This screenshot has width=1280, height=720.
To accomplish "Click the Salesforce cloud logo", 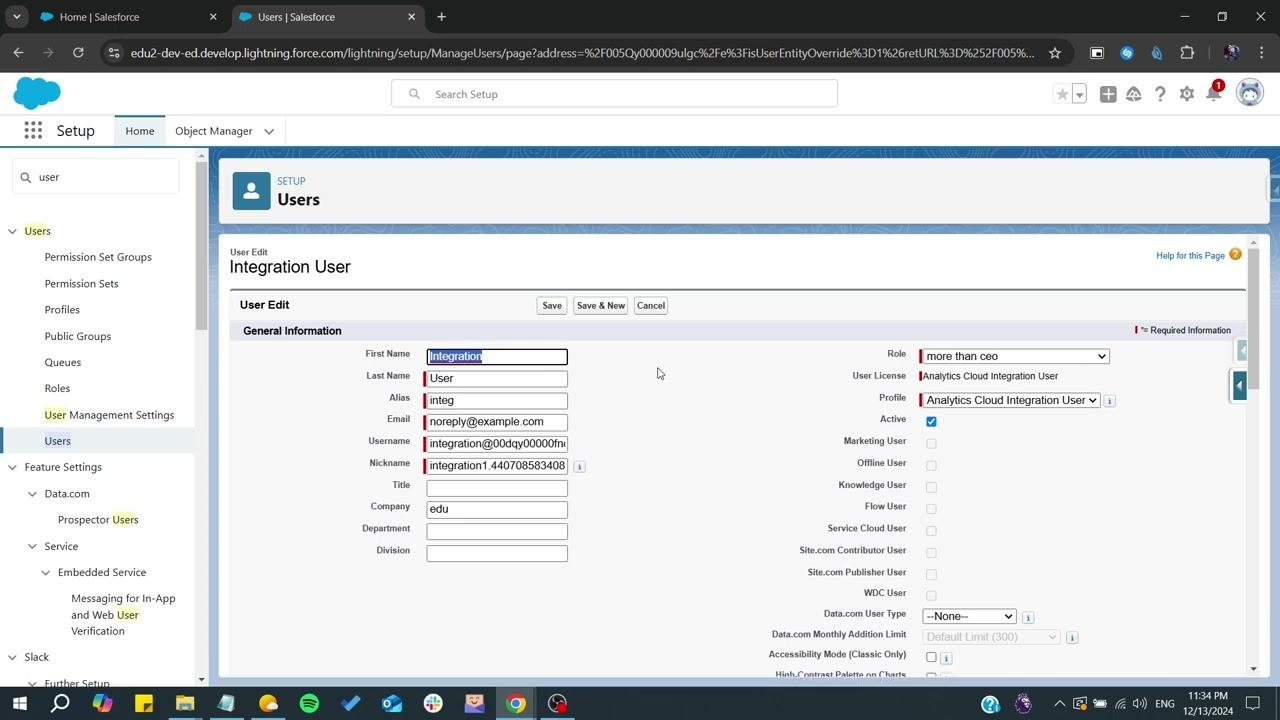I will pos(37,94).
